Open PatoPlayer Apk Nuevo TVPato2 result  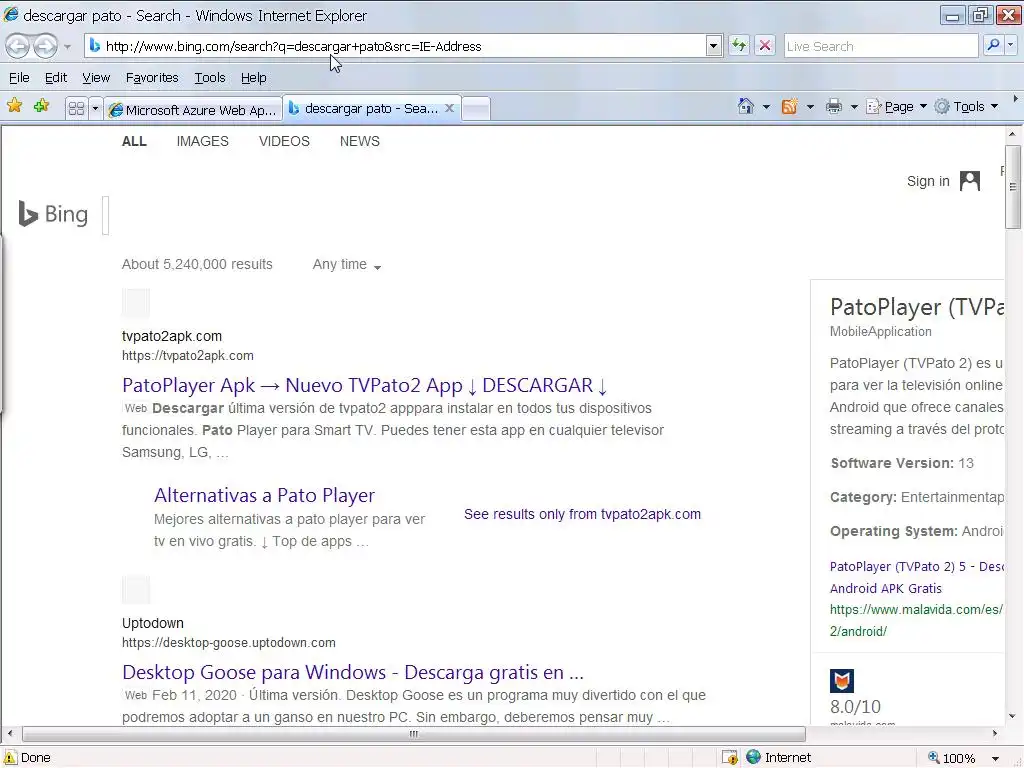point(365,385)
